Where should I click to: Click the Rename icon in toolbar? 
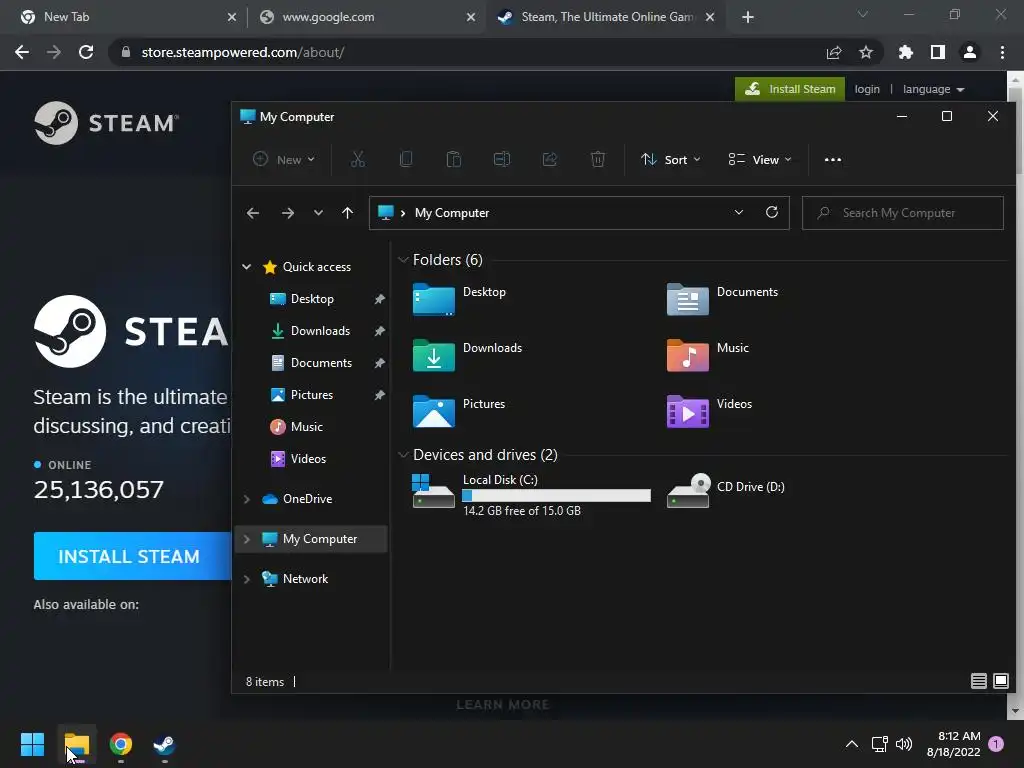point(502,159)
